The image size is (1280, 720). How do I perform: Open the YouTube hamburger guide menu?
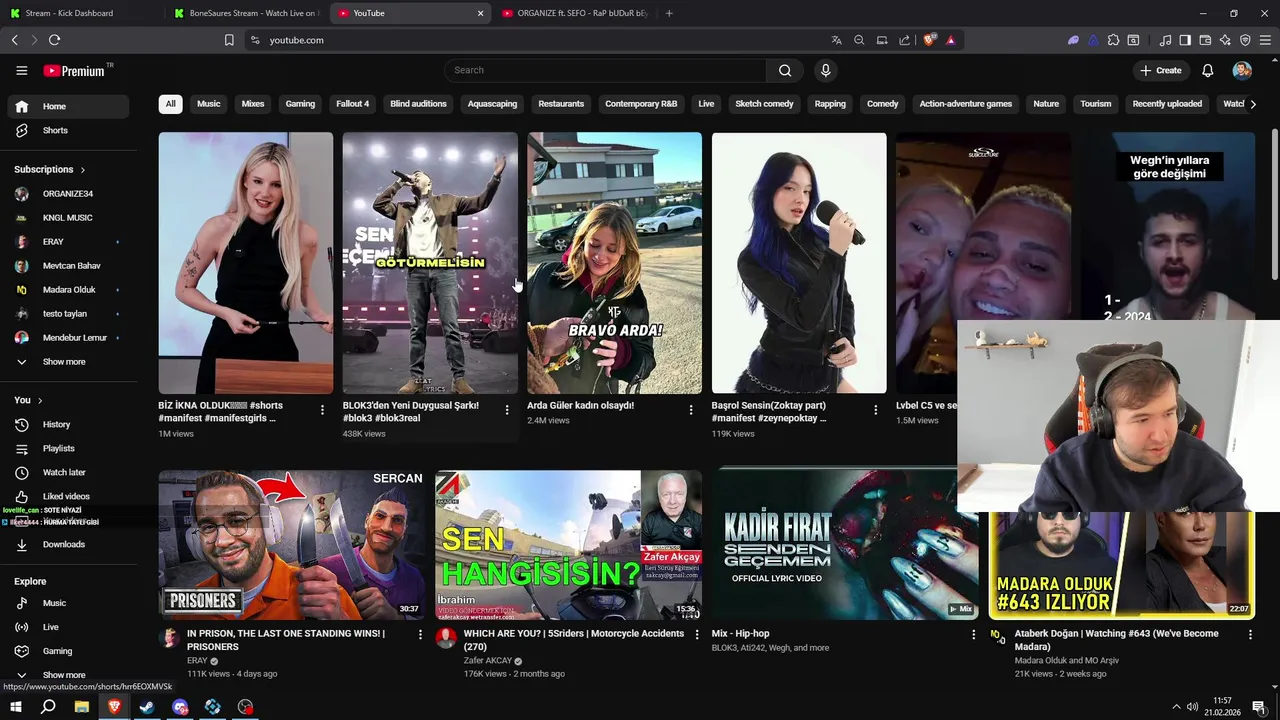pos(21,70)
